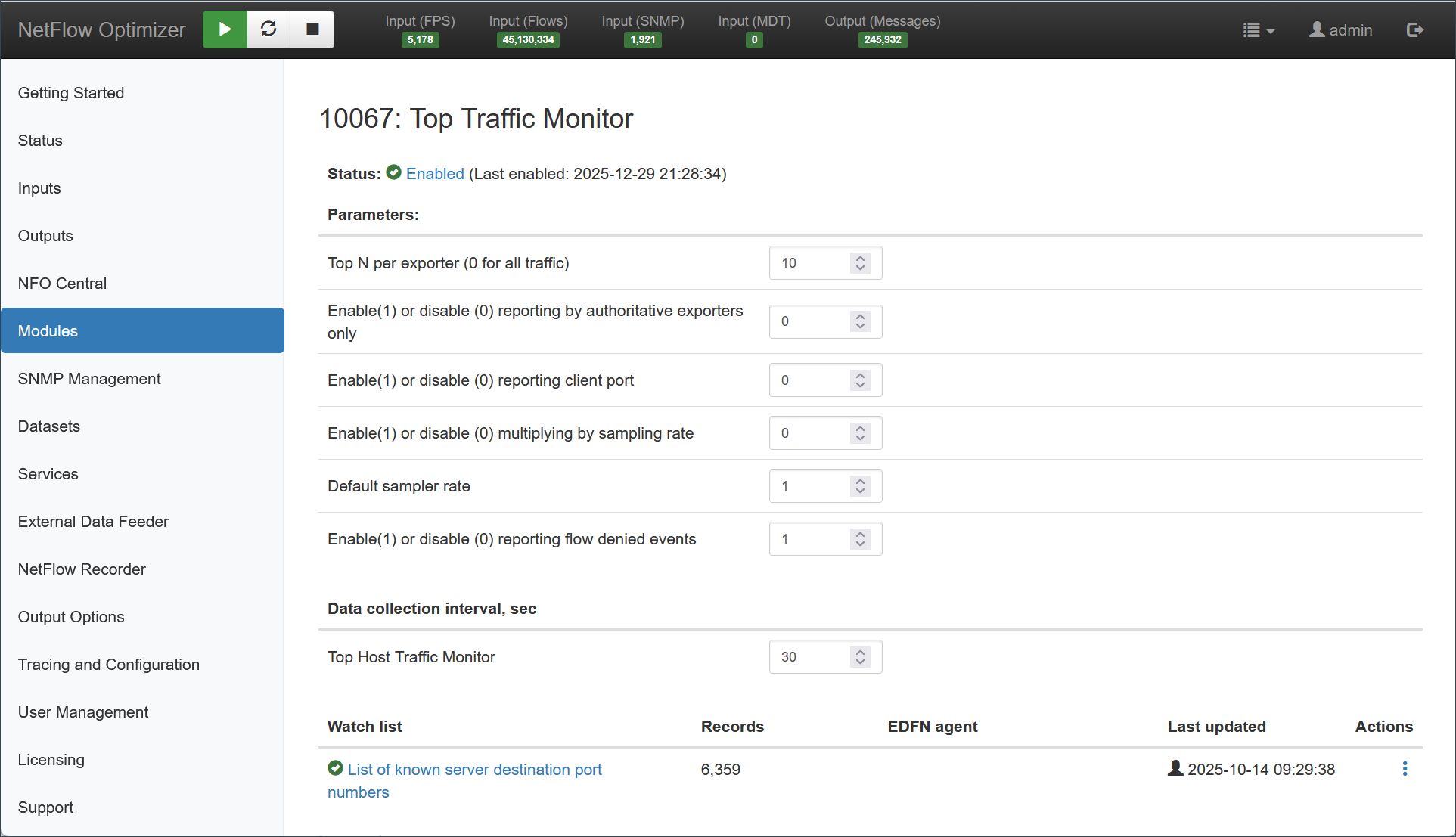Click the stepper arrows of the Top N per exporter field
Image resolution: width=1456 pixels, height=837 pixels.
pos(860,263)
